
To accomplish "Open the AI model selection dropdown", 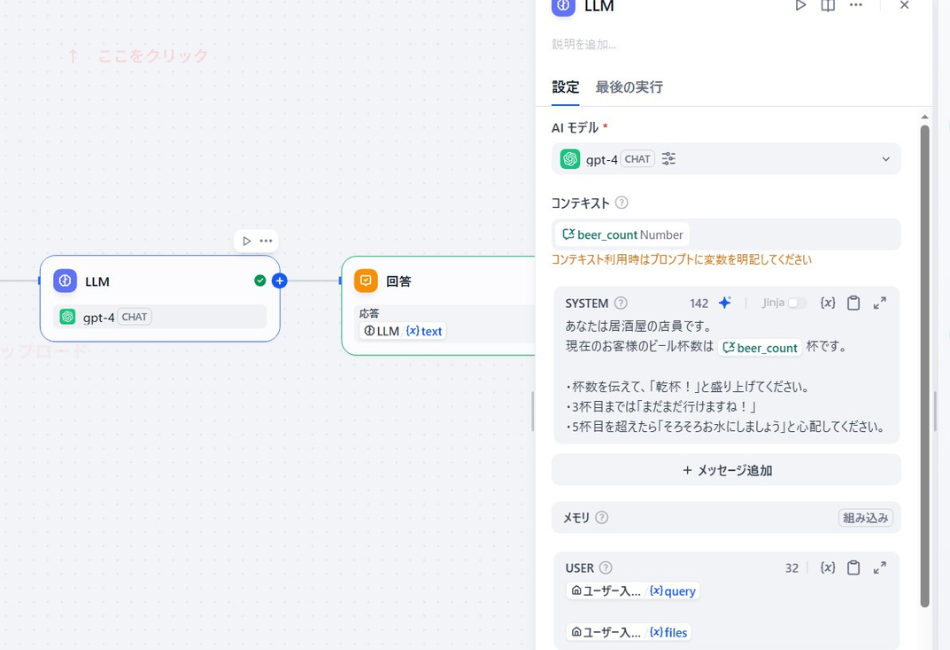I will [x=886, y=158].
